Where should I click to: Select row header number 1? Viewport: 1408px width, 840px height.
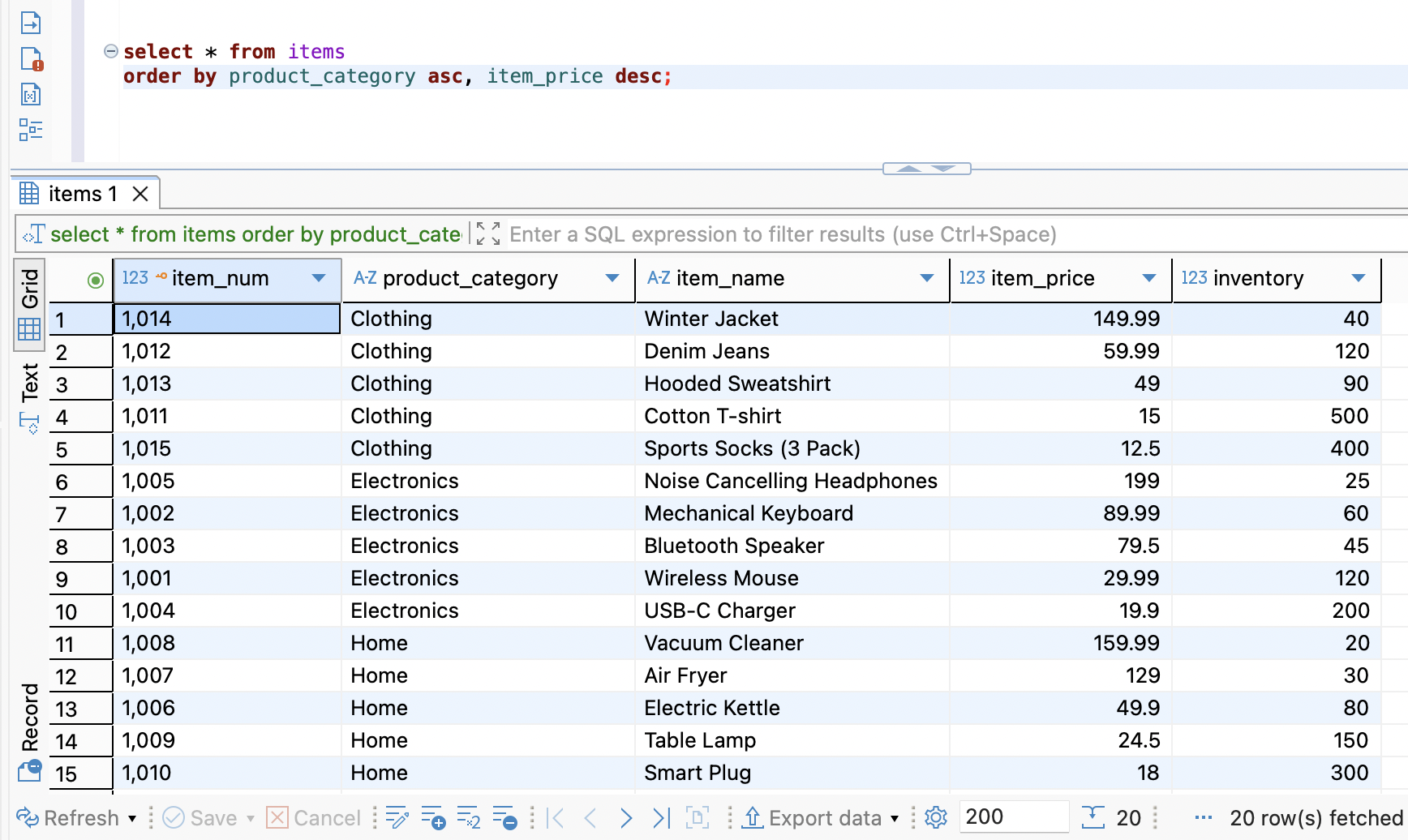81,319
